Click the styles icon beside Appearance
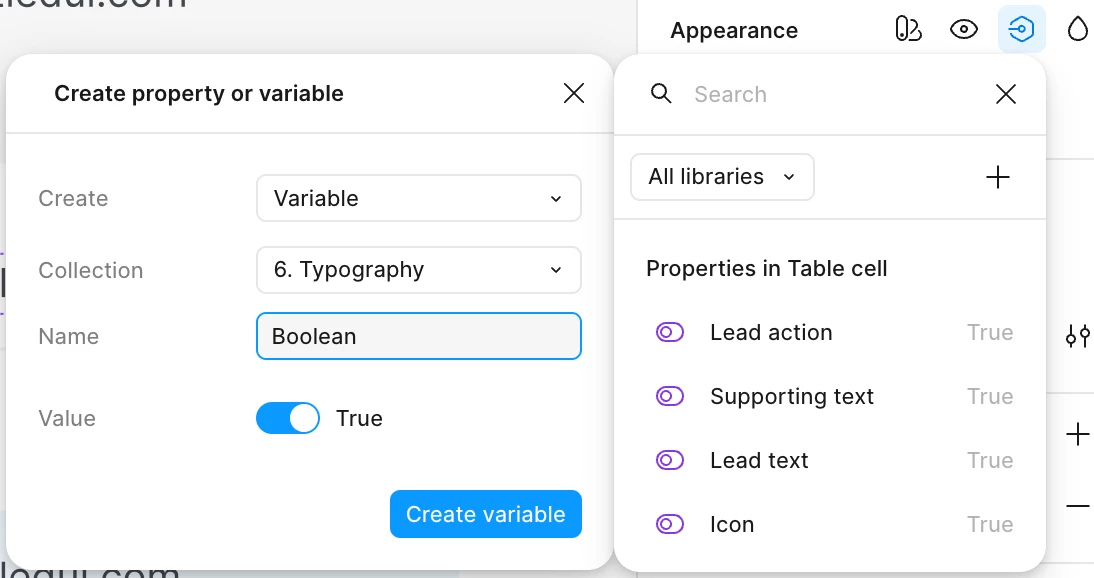This screenshot has height=578, width=1094. pos(907,30)
